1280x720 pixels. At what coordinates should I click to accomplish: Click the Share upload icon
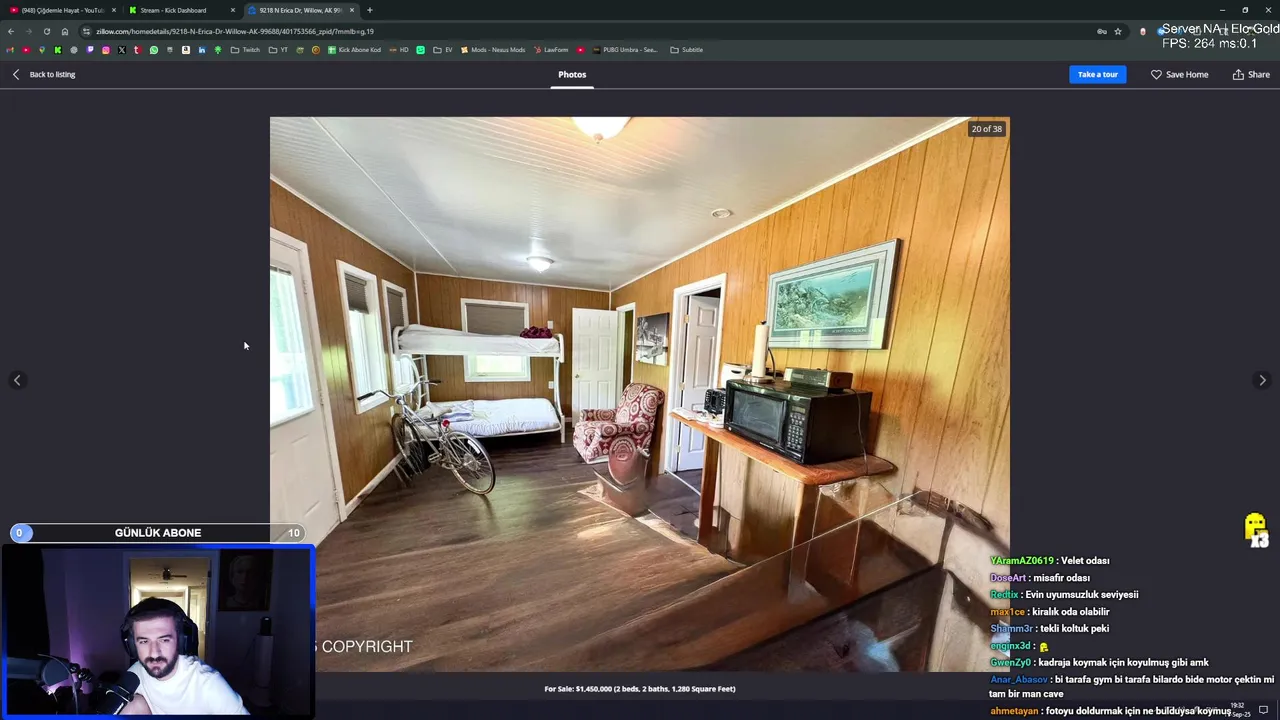click(x=1238, y=74)
